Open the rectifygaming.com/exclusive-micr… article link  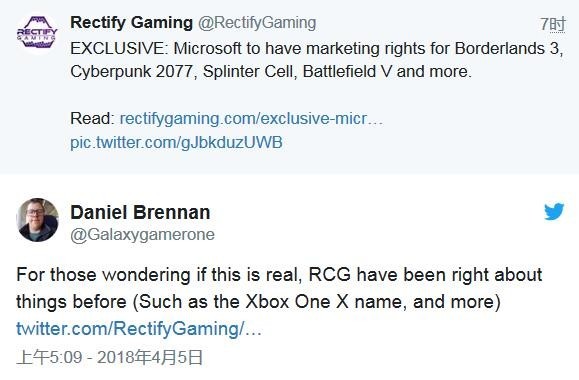[x=251, y=119]
